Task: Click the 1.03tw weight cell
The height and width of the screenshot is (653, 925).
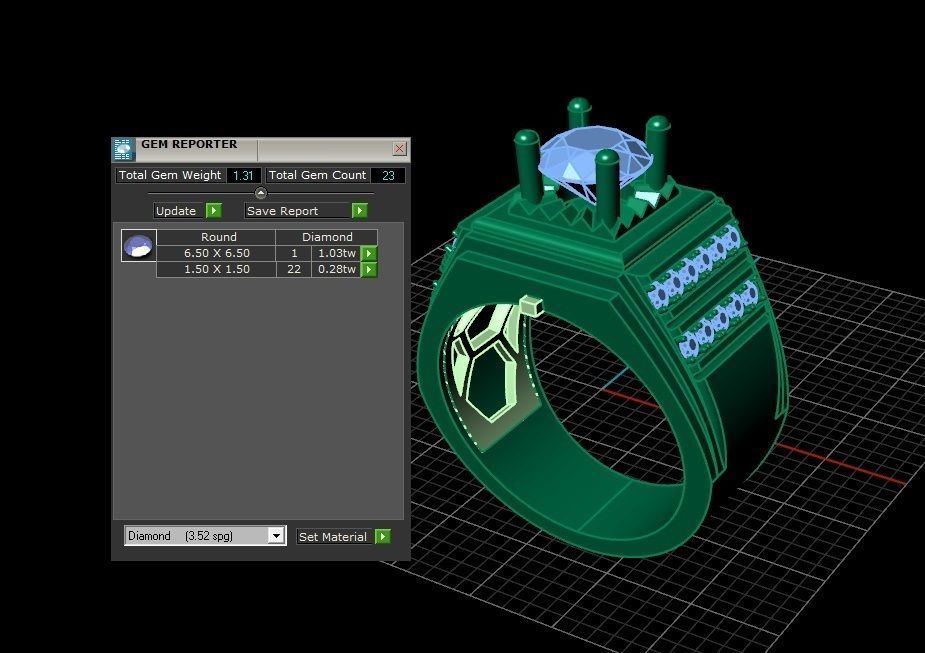Action: (x=336, y=253)
